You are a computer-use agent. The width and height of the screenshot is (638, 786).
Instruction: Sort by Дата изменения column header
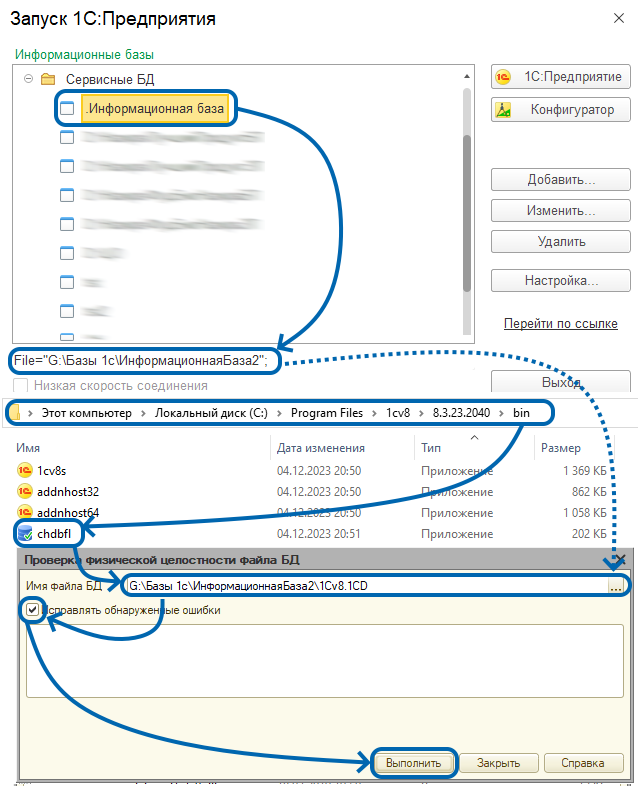321,448
